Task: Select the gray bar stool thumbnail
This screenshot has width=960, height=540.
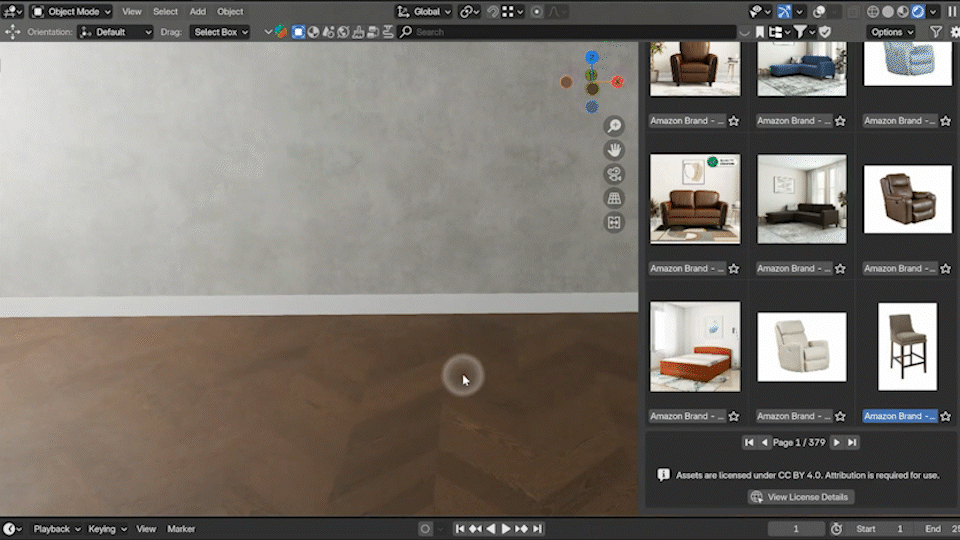Action: [907, 347]
